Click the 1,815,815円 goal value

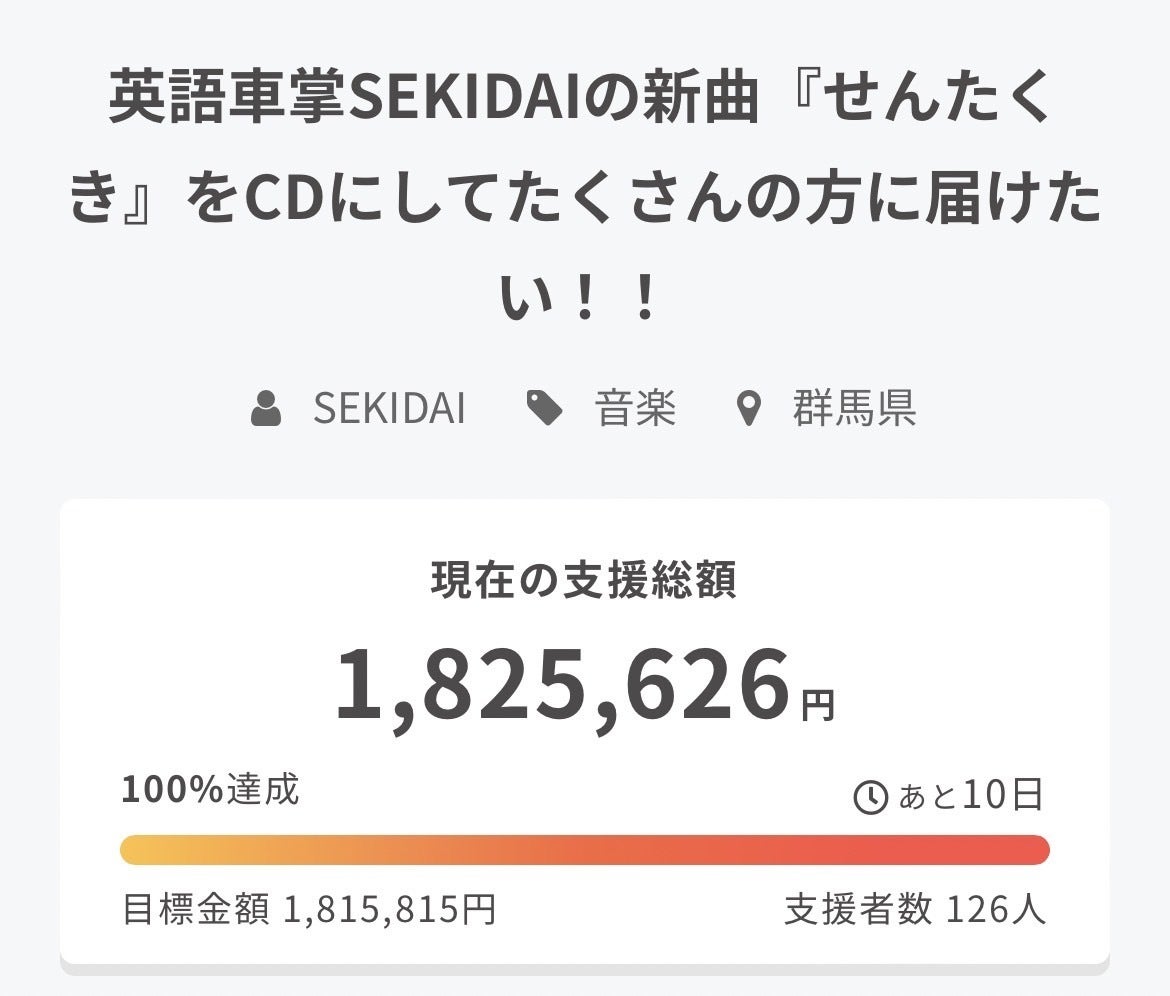pyautogui.click(x=390, y=910)
